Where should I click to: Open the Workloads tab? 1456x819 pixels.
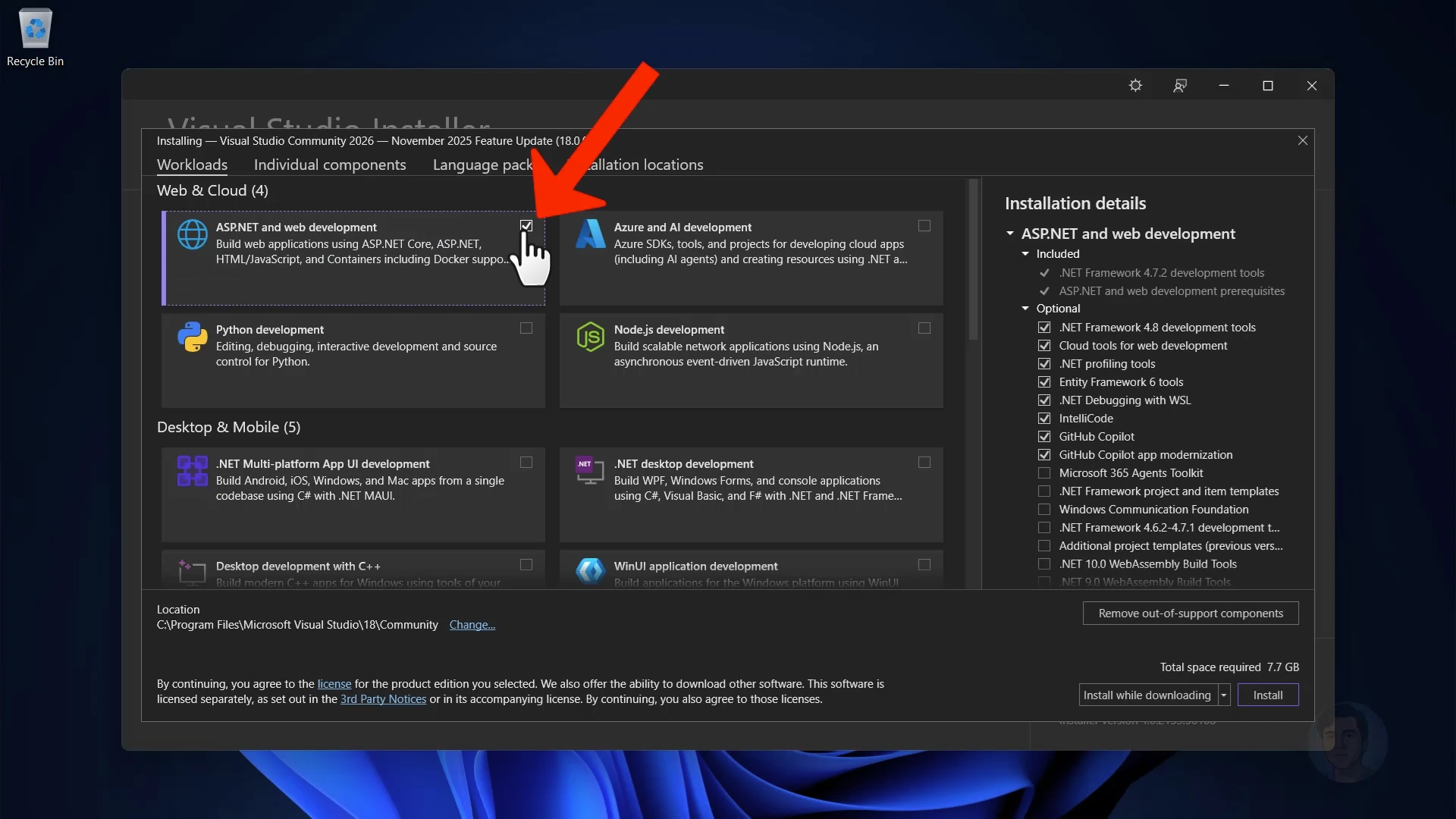(x=192, y=165)
